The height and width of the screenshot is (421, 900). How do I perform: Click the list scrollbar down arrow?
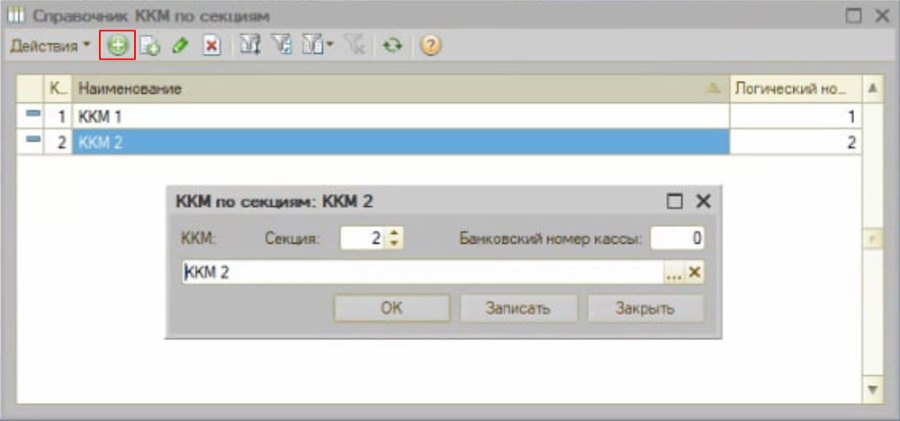(872, 390)
